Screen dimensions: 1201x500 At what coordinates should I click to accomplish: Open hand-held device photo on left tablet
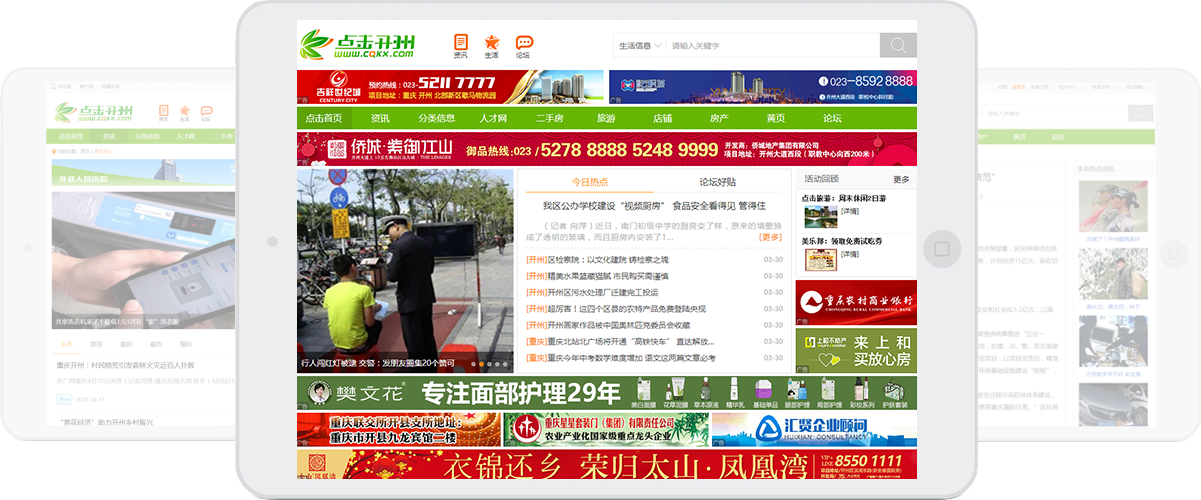(x=143, y=260)
